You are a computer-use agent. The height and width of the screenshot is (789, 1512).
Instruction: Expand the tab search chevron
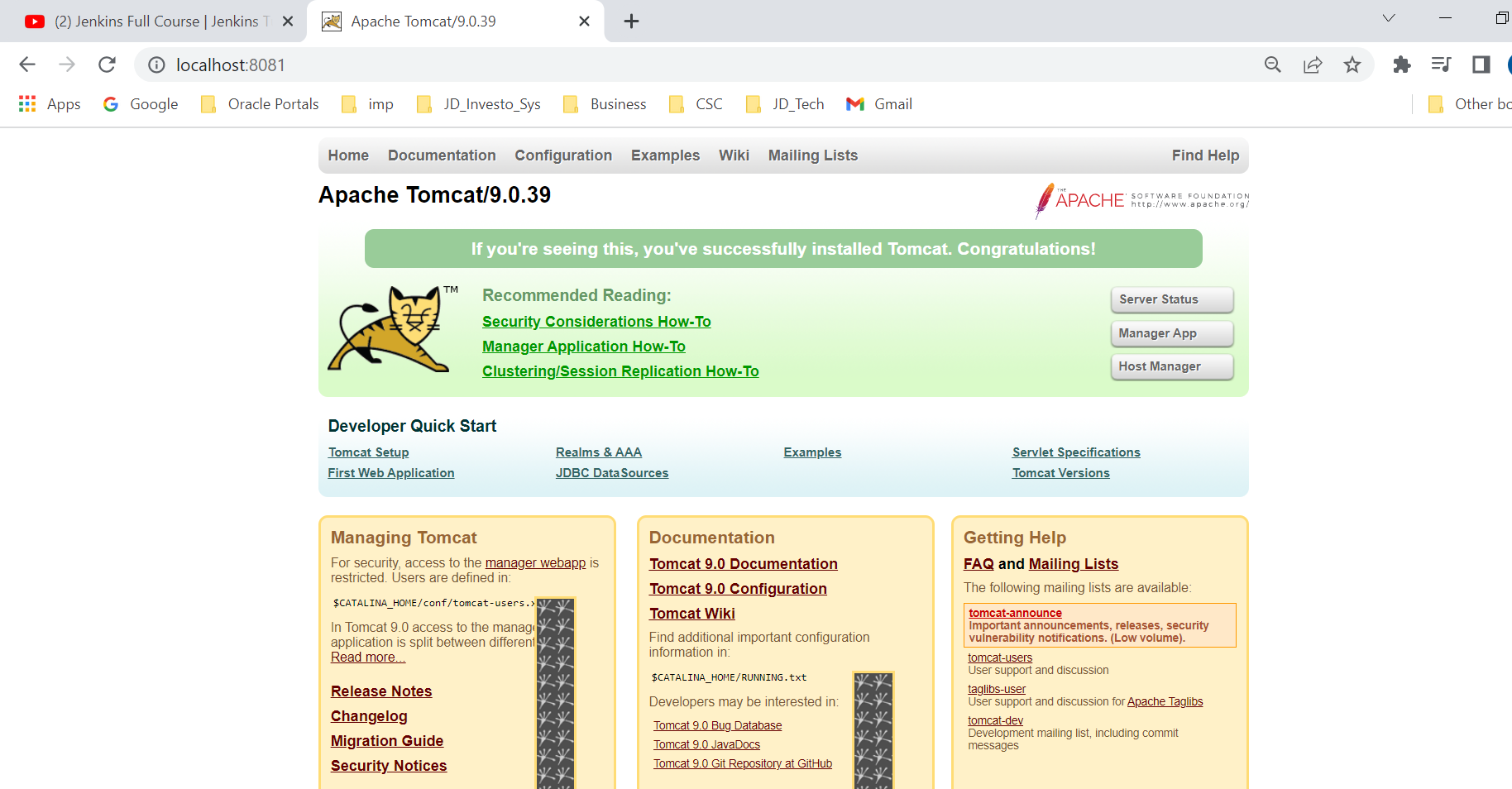[1389, 18]
